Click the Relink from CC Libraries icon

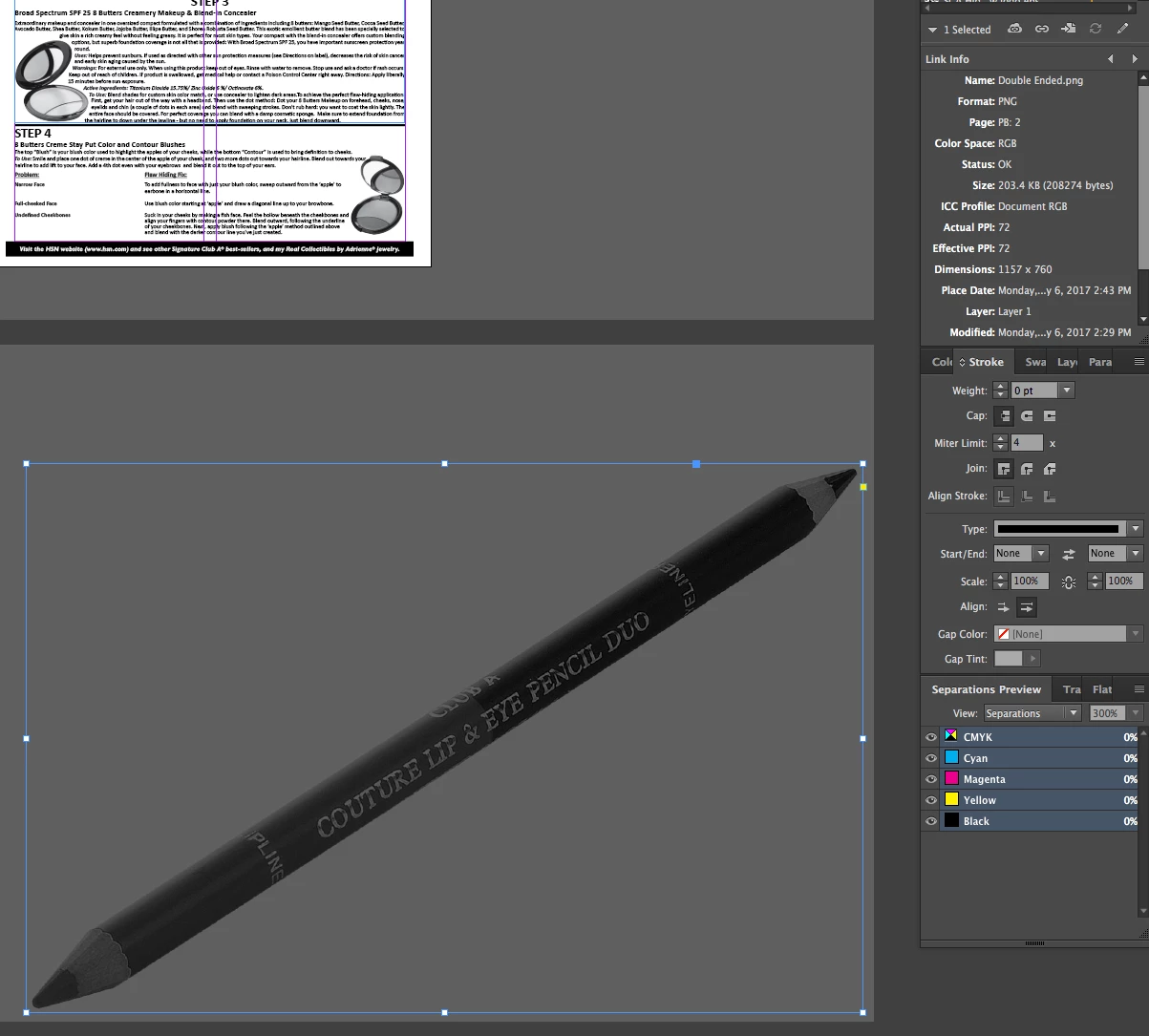[1015, 30]
